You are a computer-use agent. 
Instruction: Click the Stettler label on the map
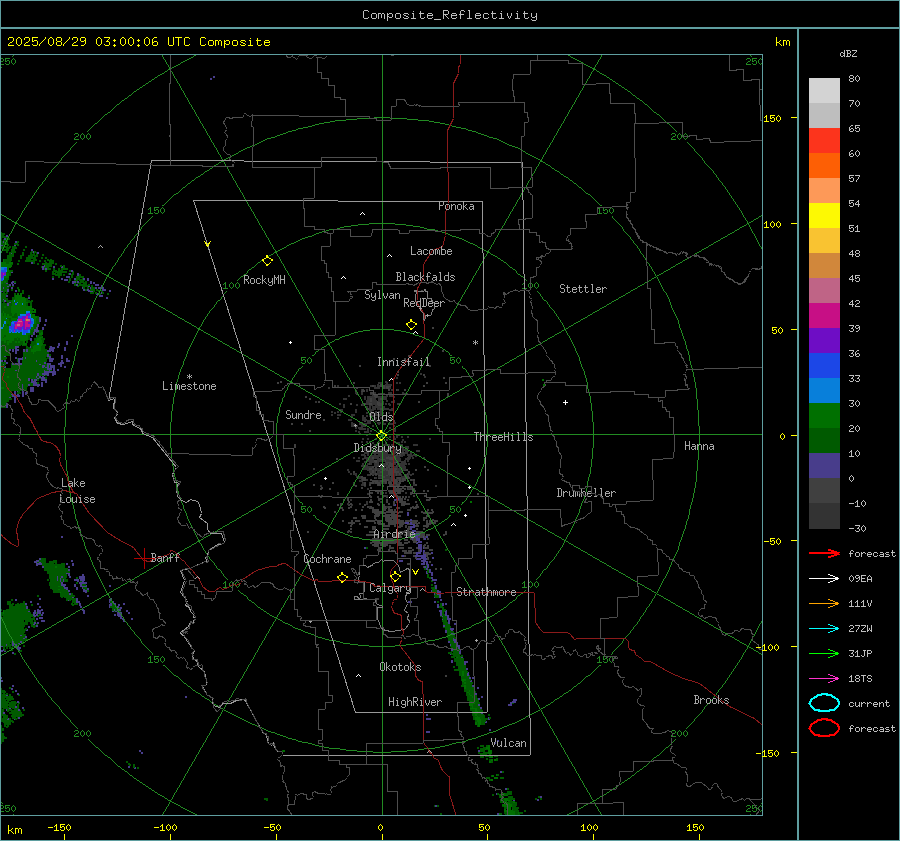tap(583, 289)
